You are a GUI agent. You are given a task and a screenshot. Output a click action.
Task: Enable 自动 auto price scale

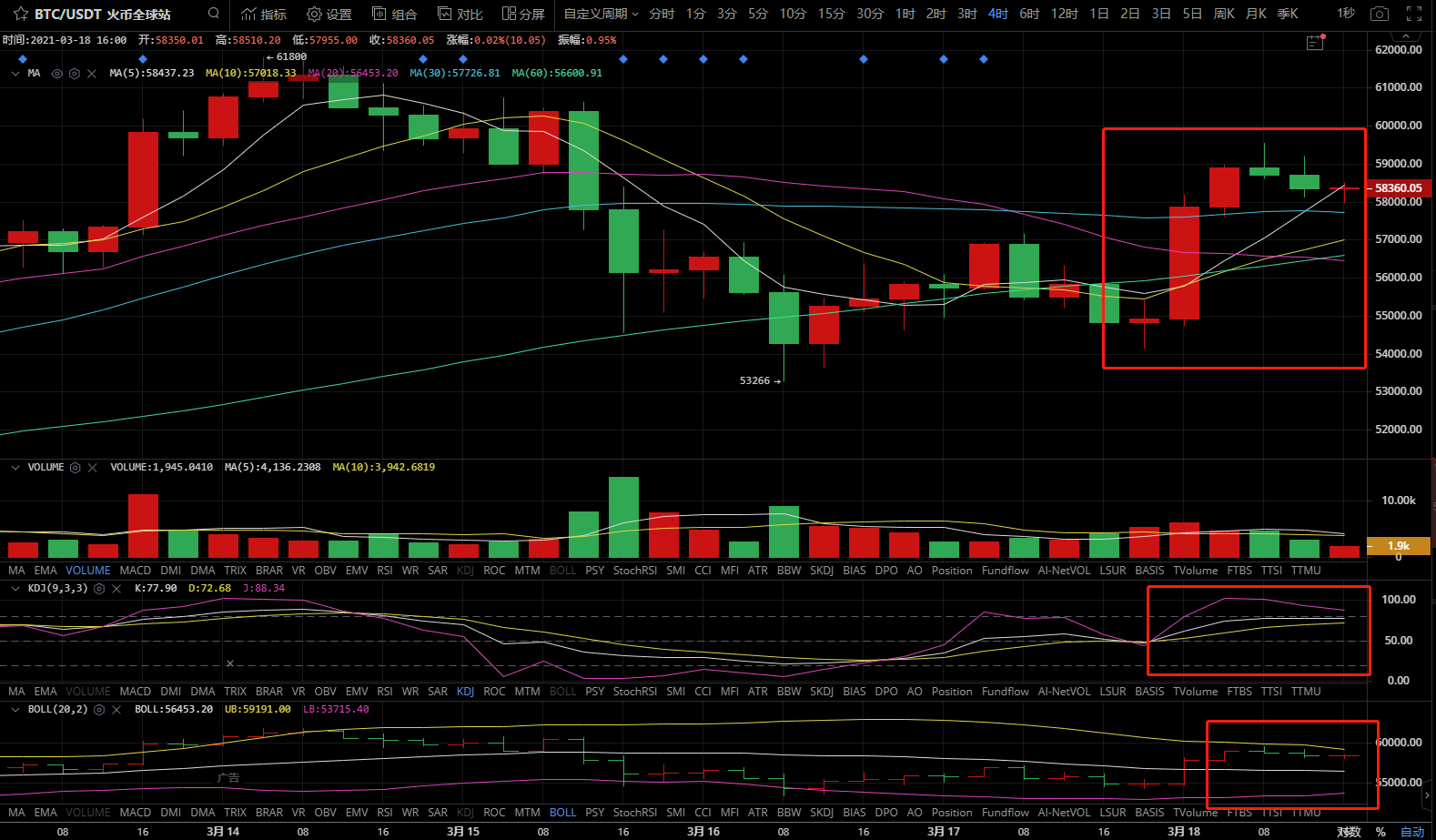pos(1412,832)
